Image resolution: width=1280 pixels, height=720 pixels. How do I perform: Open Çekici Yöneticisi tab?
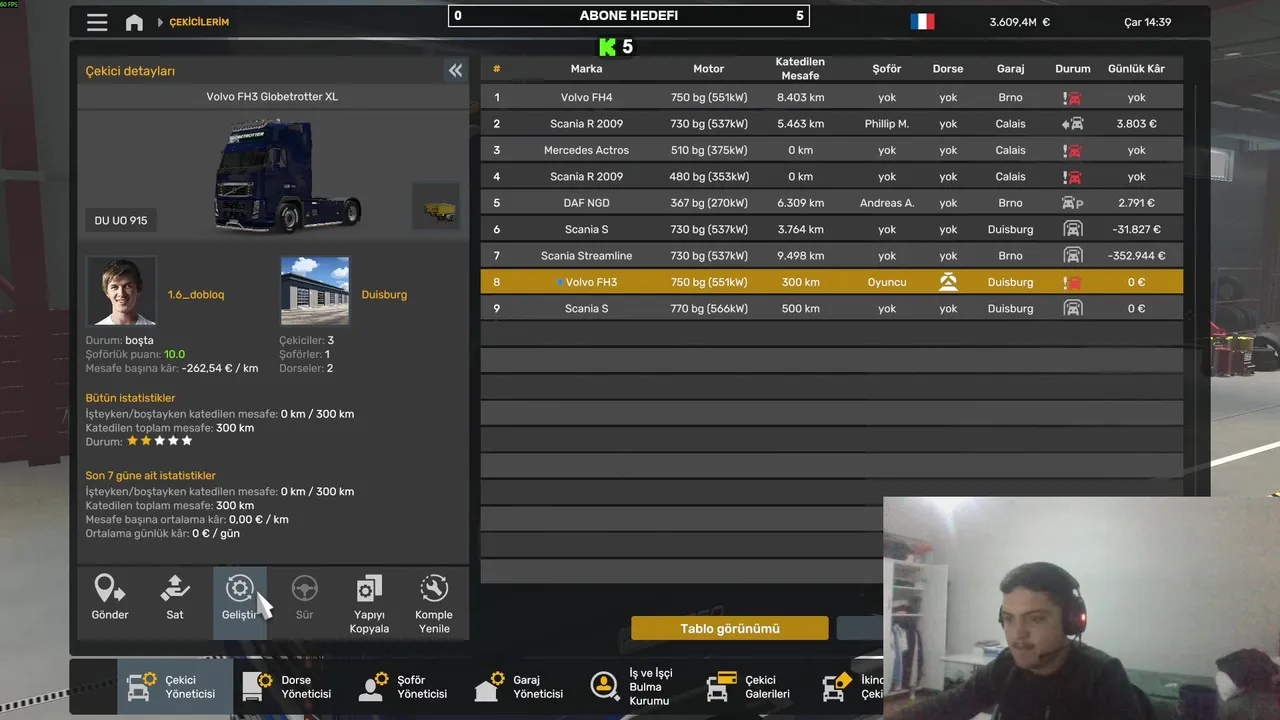click(x=174, y=687)
